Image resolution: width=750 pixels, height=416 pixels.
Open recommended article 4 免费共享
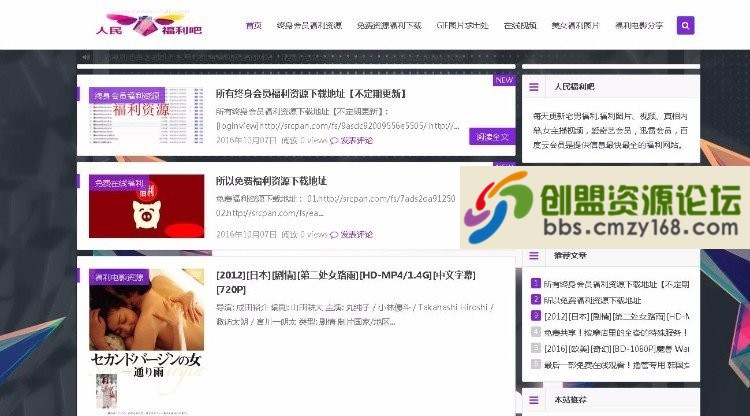tap(616, 332)
